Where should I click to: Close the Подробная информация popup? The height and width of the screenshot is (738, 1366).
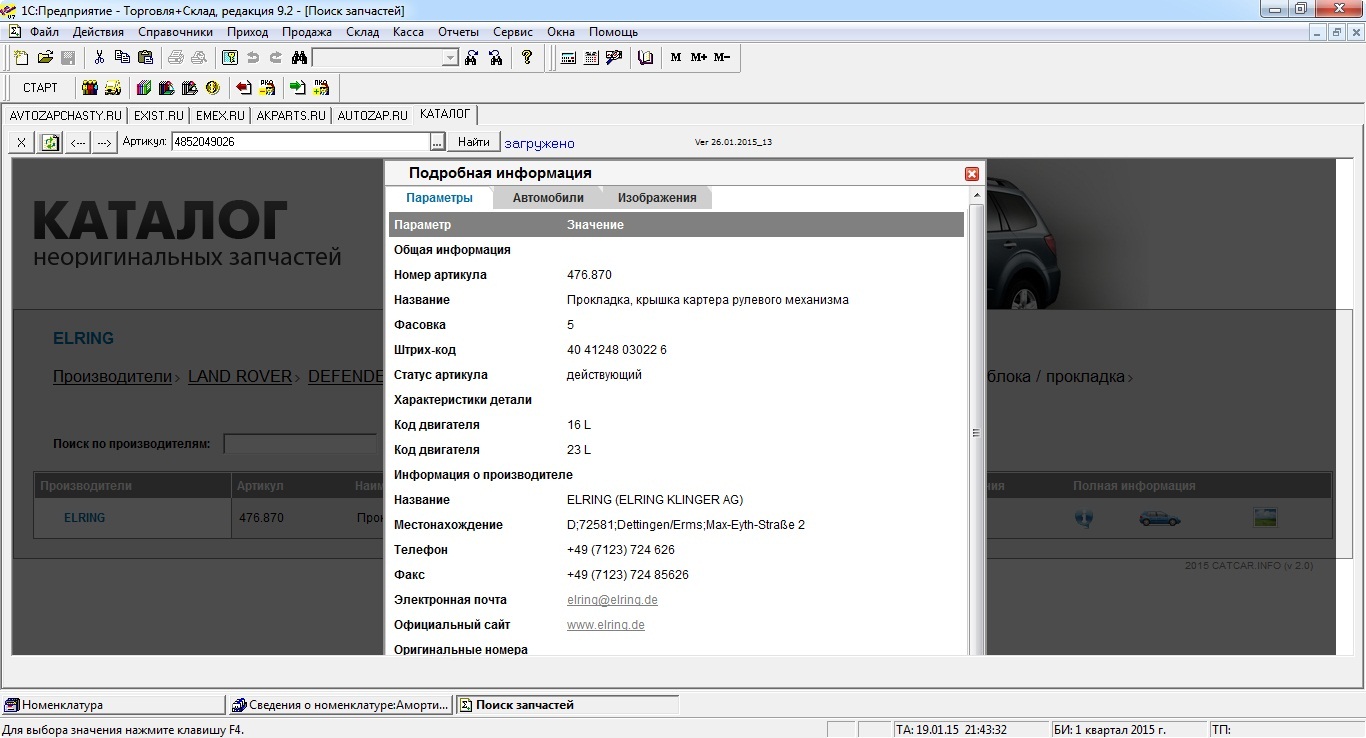tap(972, 174)
